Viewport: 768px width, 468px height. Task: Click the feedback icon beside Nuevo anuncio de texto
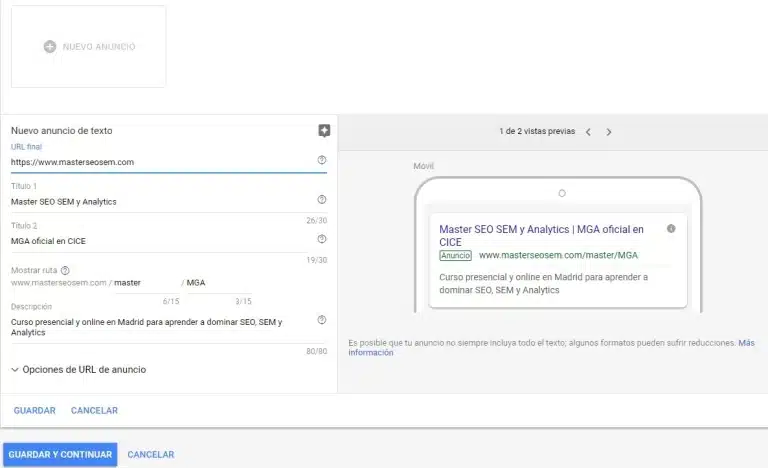tap(323, 130)
